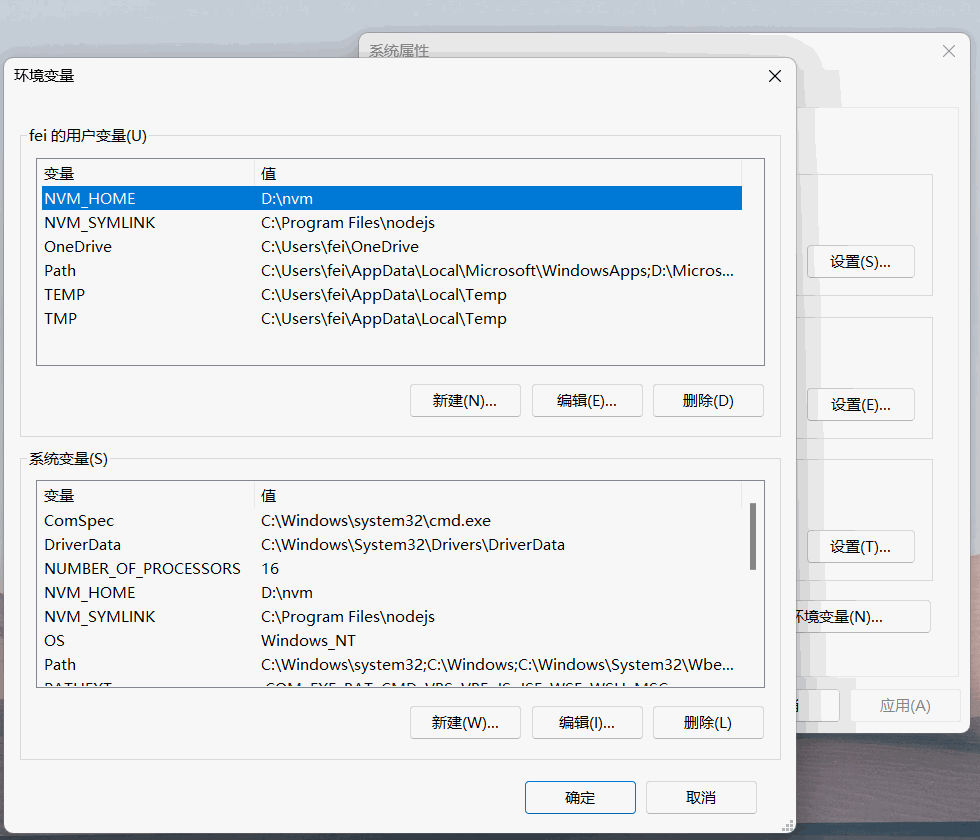The width and height of the screenshot is (980, 840).
Task: Click system variables 值 column header
Action: [x=498, y=496]
